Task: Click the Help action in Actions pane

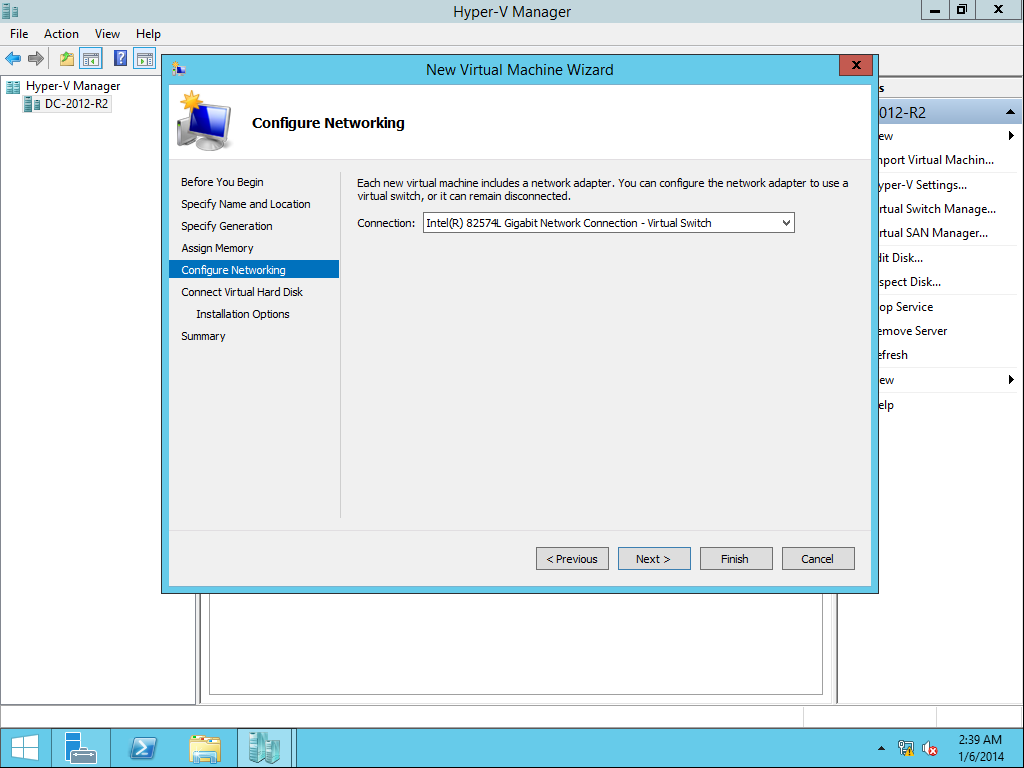Action: tap(886, 406)
